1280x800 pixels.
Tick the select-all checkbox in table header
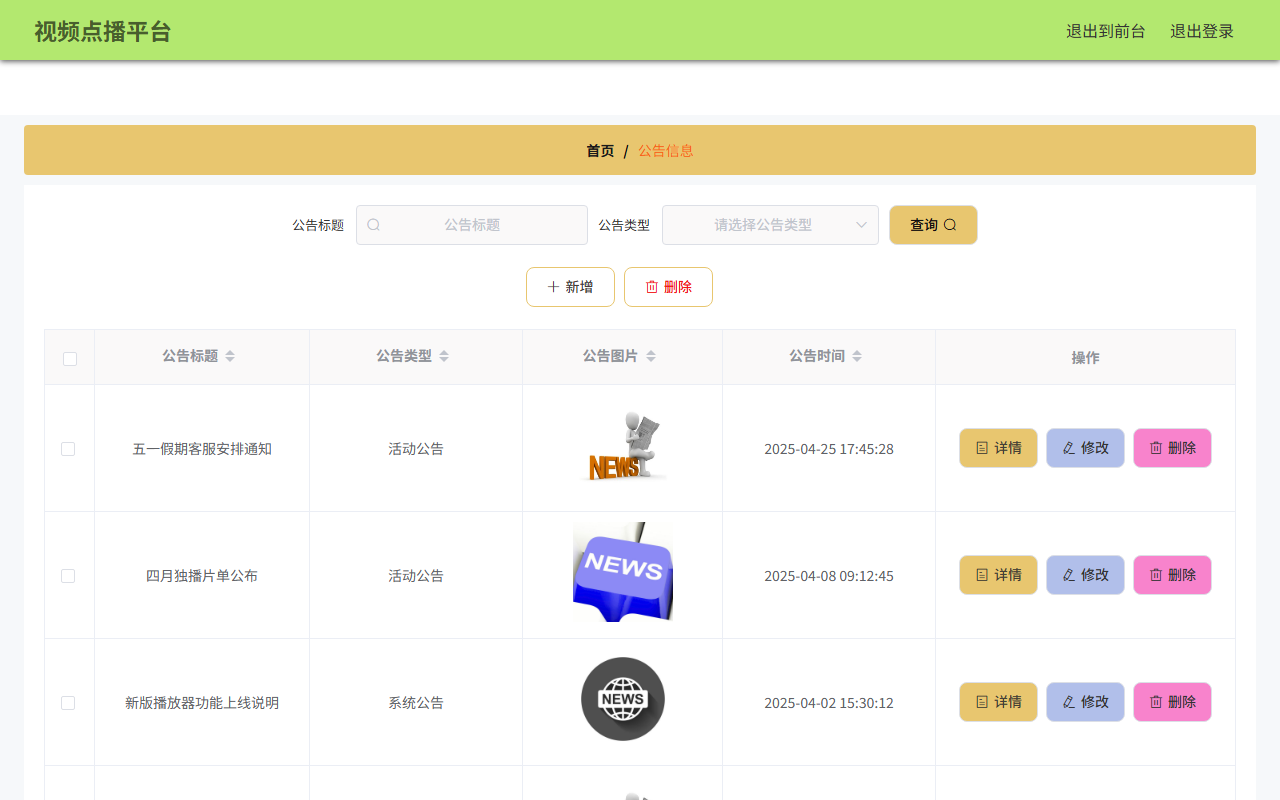(70, 358)
